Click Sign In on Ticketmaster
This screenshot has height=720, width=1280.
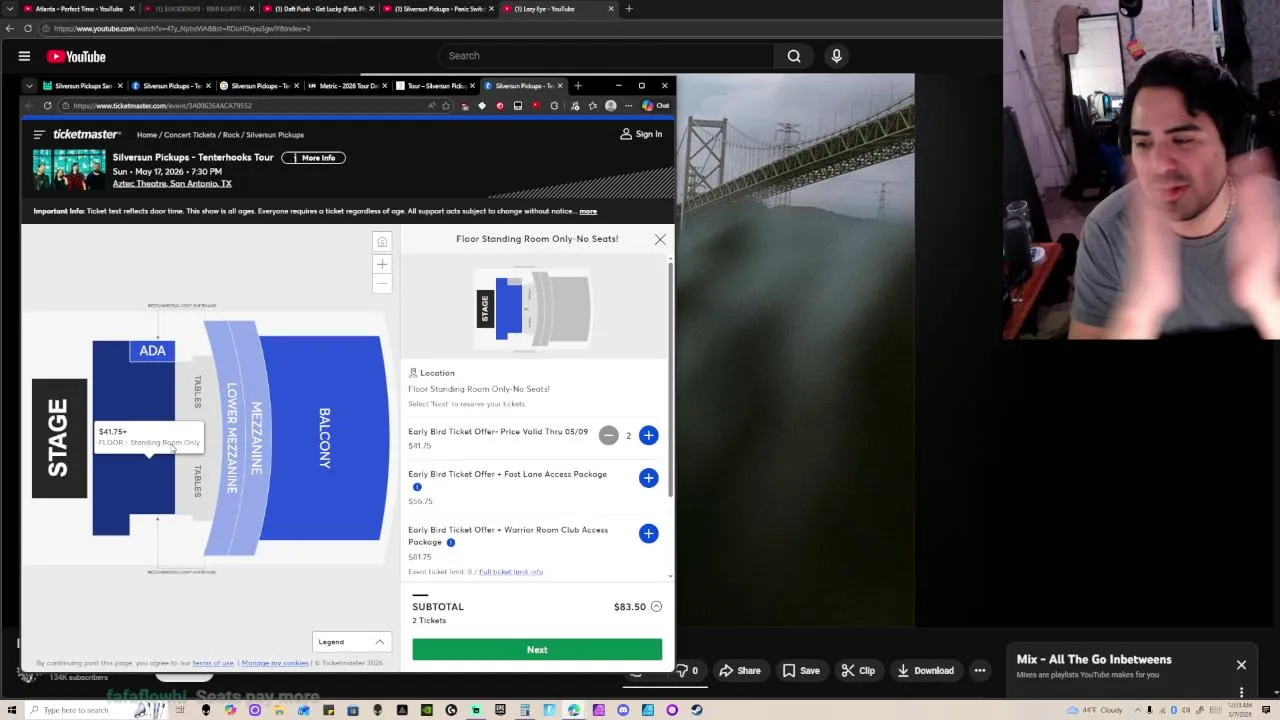641,134
